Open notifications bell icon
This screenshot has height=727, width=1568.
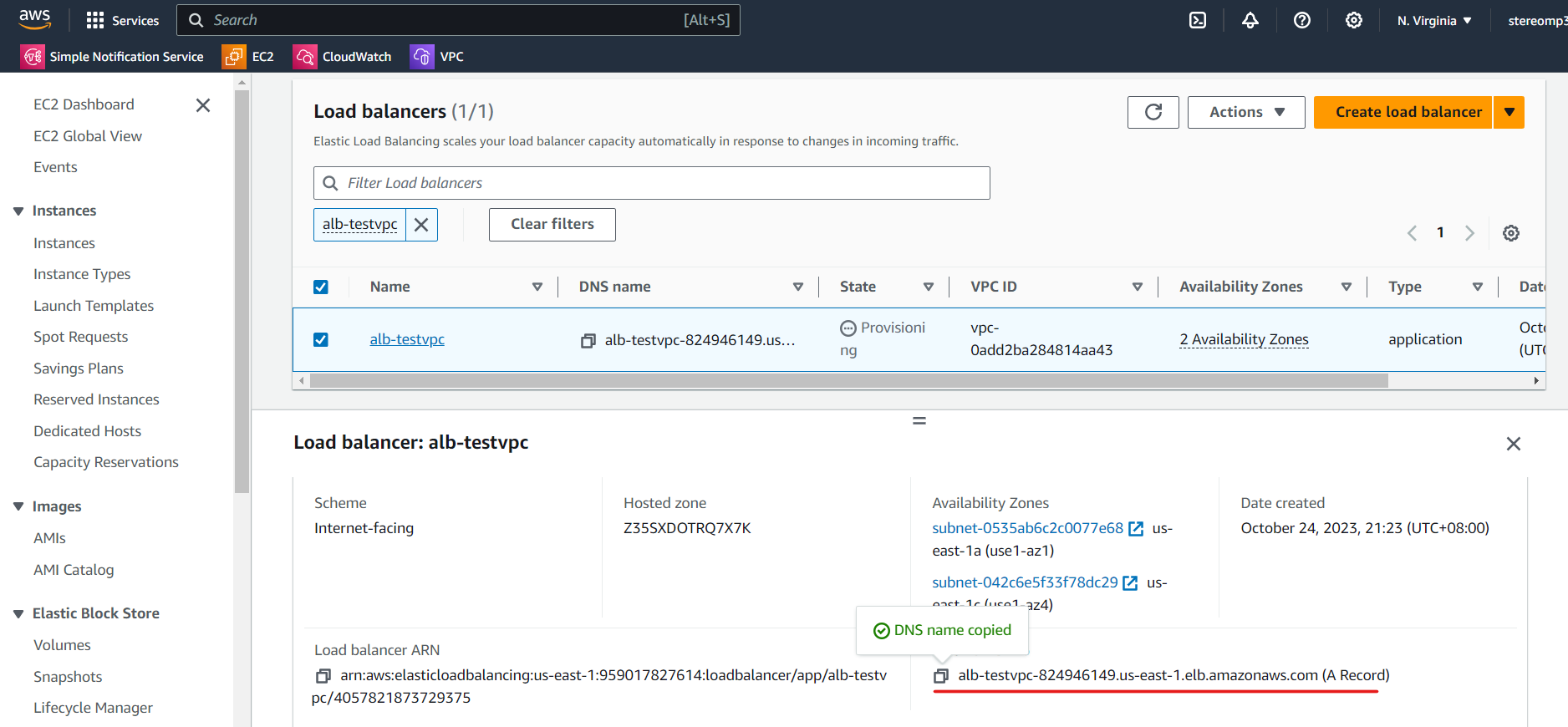tap(1250, 20)
